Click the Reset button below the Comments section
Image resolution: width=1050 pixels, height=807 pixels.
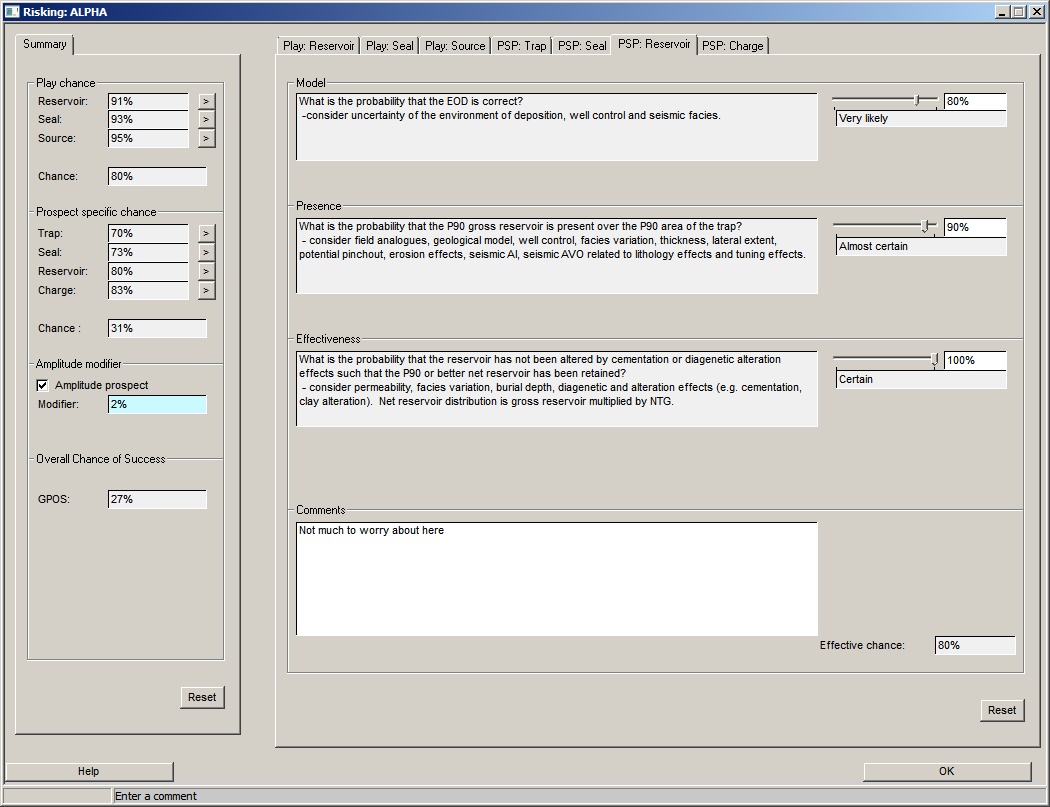click(1001, 710)
